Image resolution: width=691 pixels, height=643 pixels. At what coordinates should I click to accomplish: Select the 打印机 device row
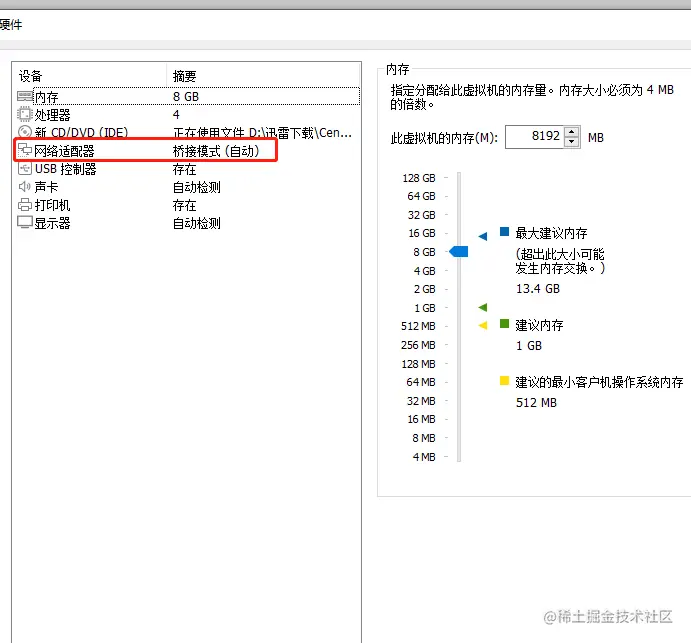[188, 205]
